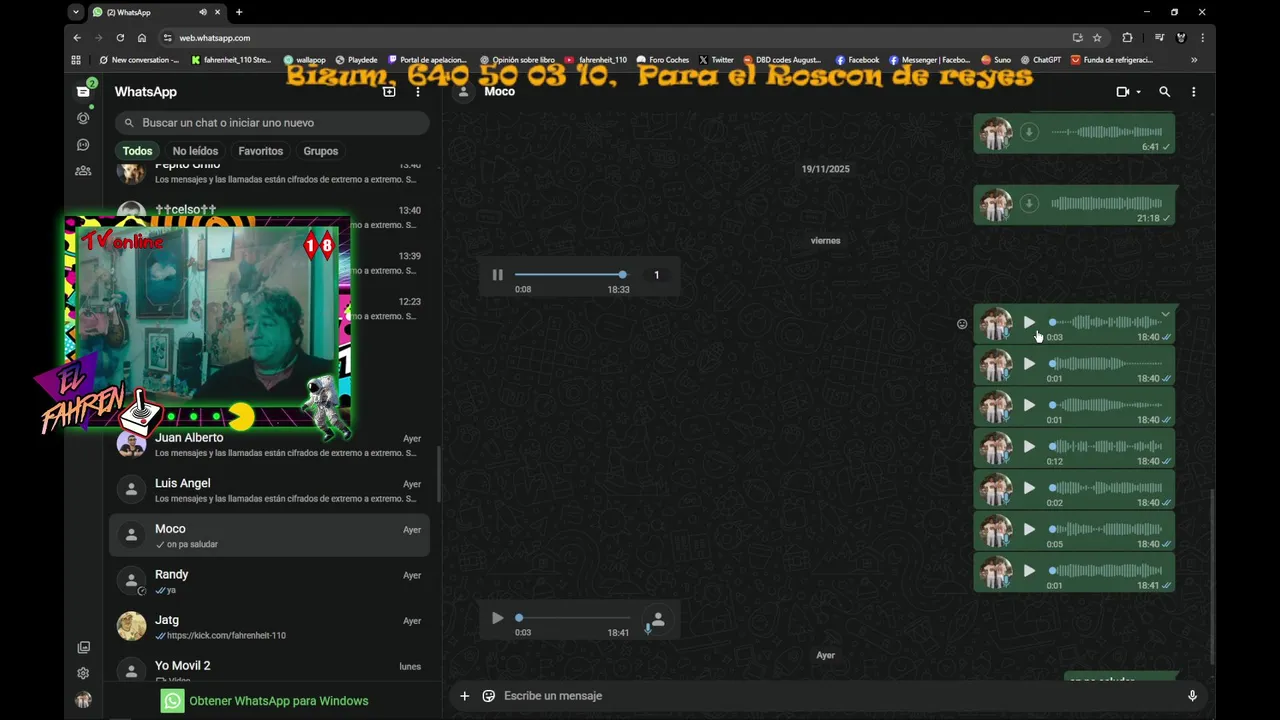Go to Chrome home page
This screenshot has width=1280, height=720.
point(142,38)
